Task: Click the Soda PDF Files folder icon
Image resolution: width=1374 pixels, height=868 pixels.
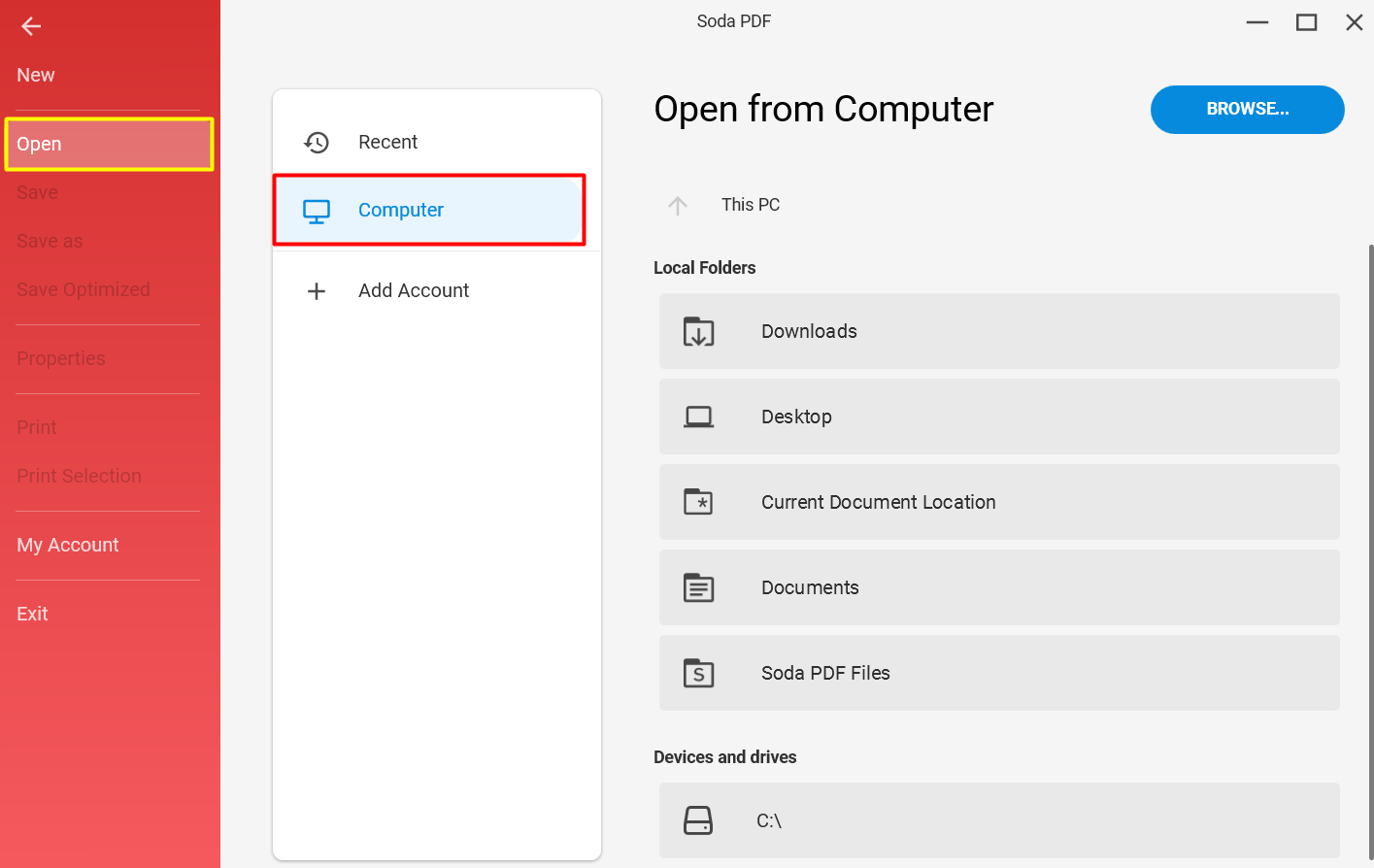Action: [x=698, y=673]
